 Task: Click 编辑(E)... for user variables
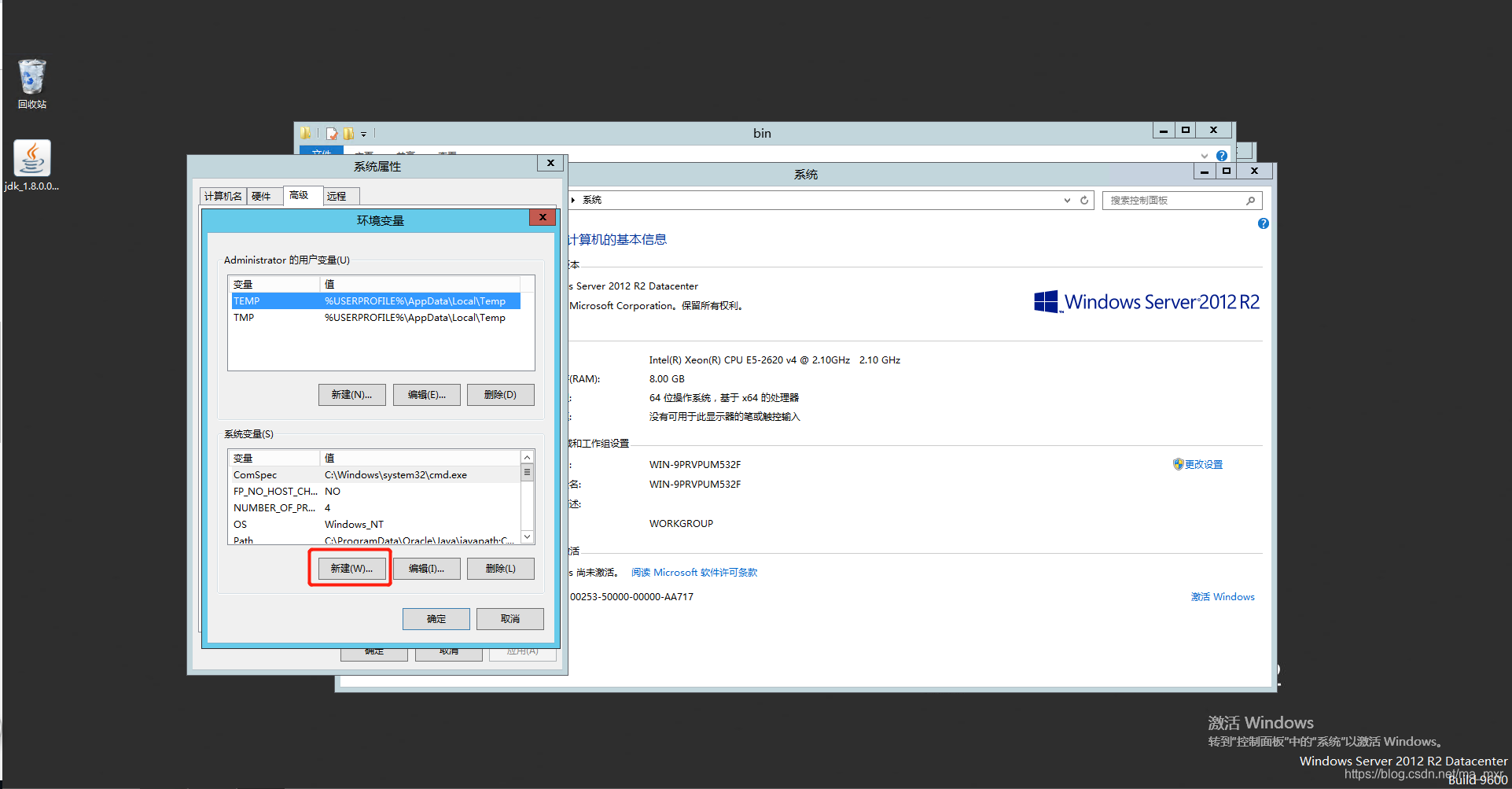tap(426, 395)
